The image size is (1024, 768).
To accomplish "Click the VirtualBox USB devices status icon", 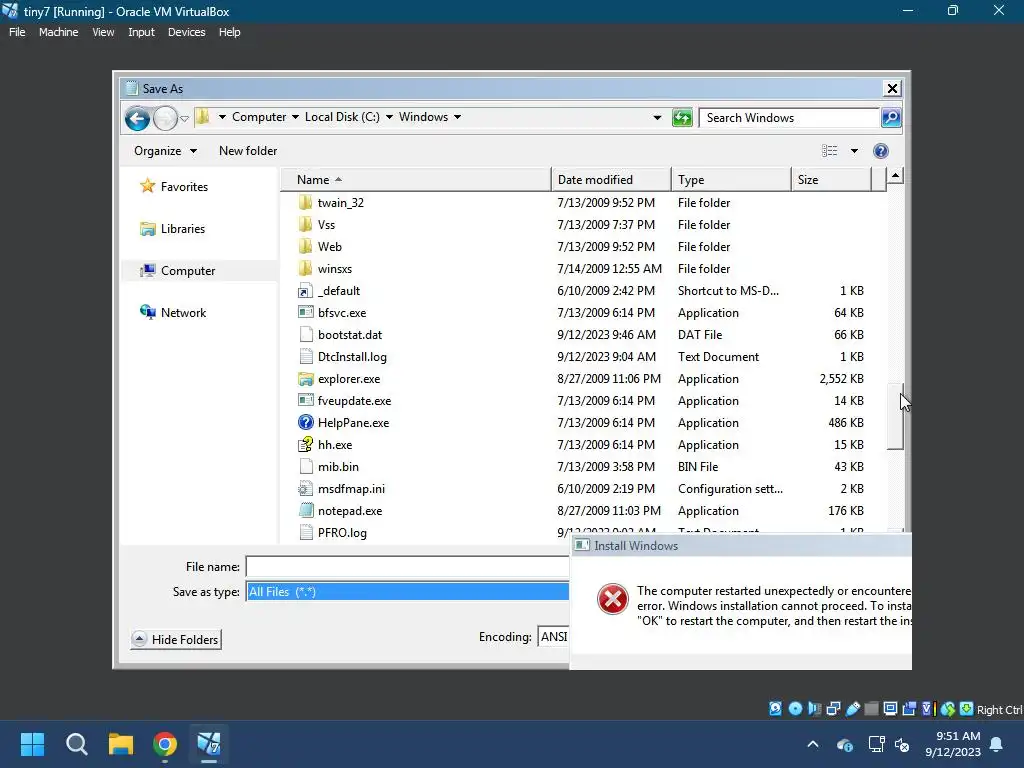I will (852, 709).
